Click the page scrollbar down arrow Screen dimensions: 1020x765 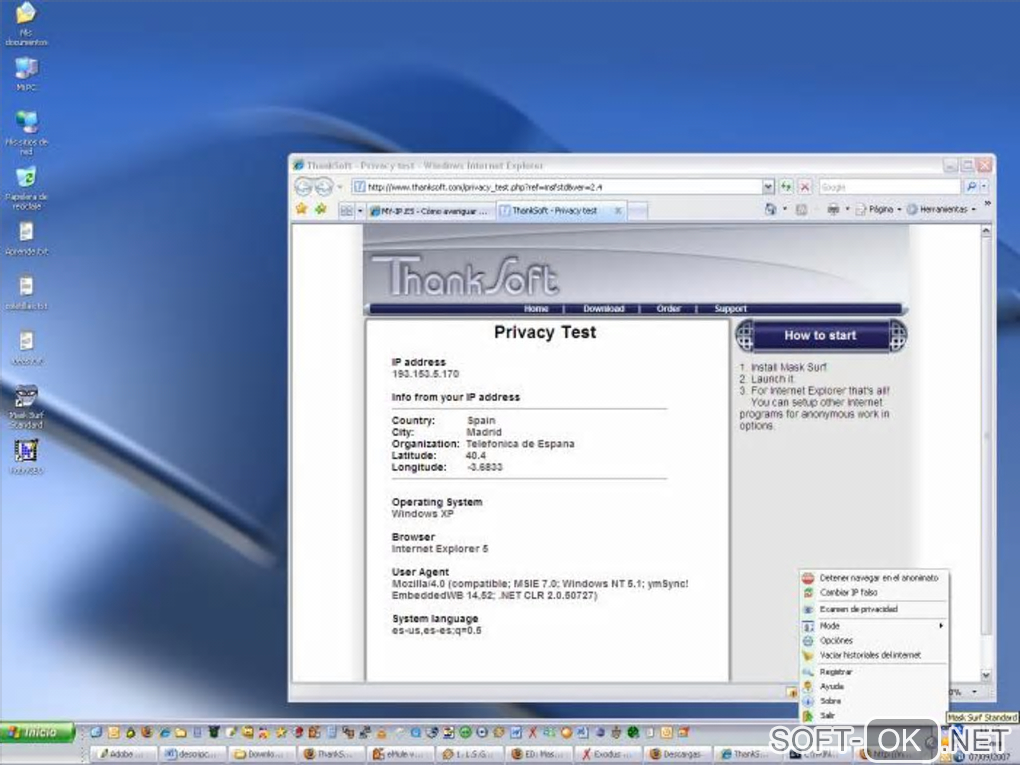[x=986, y=675]
